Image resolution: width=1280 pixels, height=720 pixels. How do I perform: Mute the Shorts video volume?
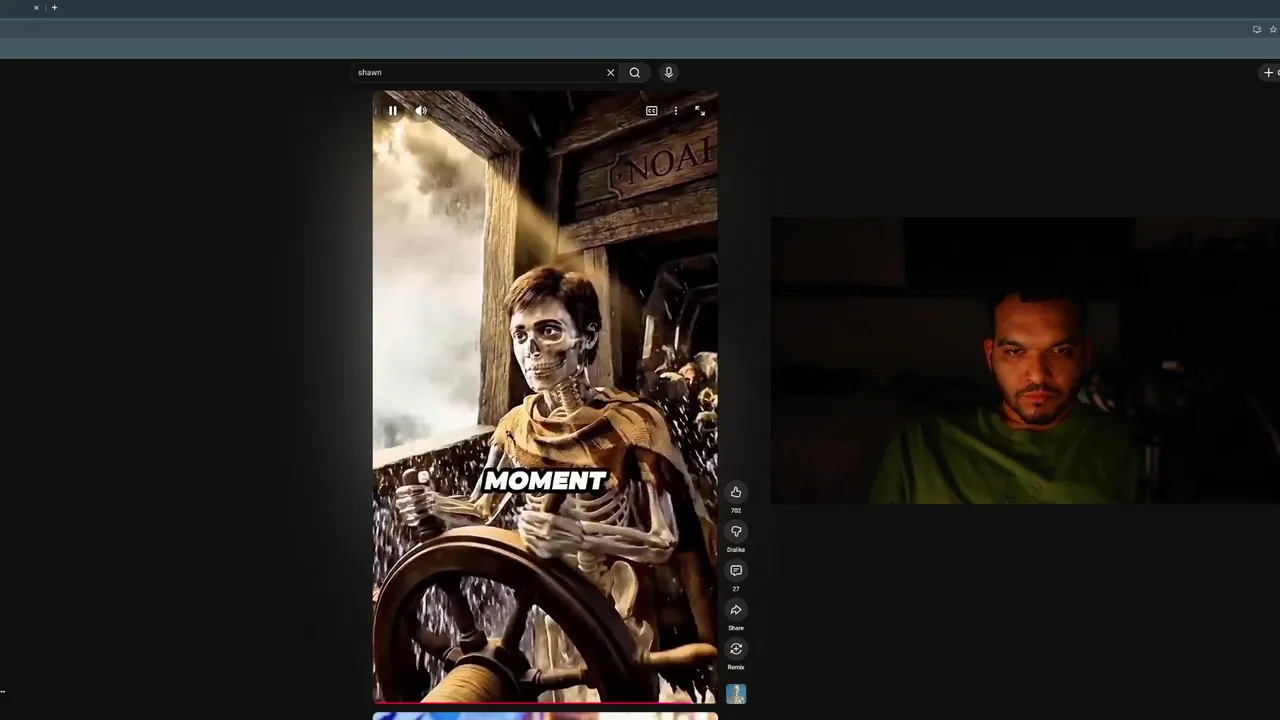pyautogui.click(x=421, y=111)
